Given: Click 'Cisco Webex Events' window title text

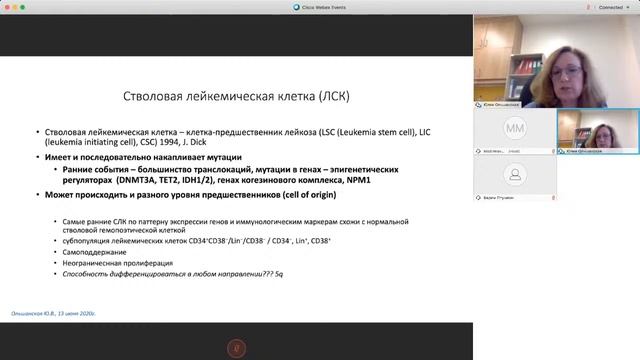Looking at the screenshot, I should (x=324, y=7).
